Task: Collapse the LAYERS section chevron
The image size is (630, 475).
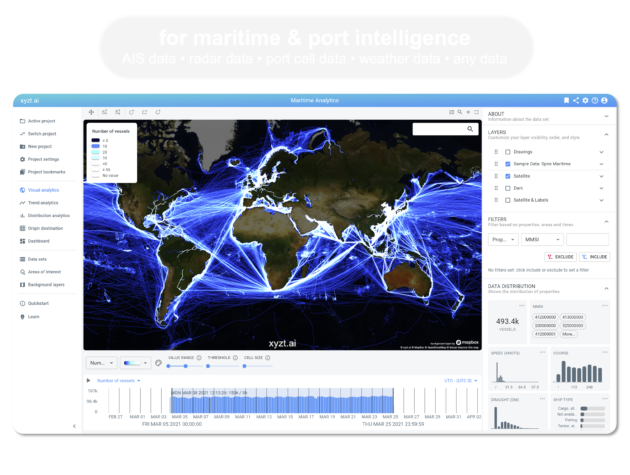Action: [606, 134]
